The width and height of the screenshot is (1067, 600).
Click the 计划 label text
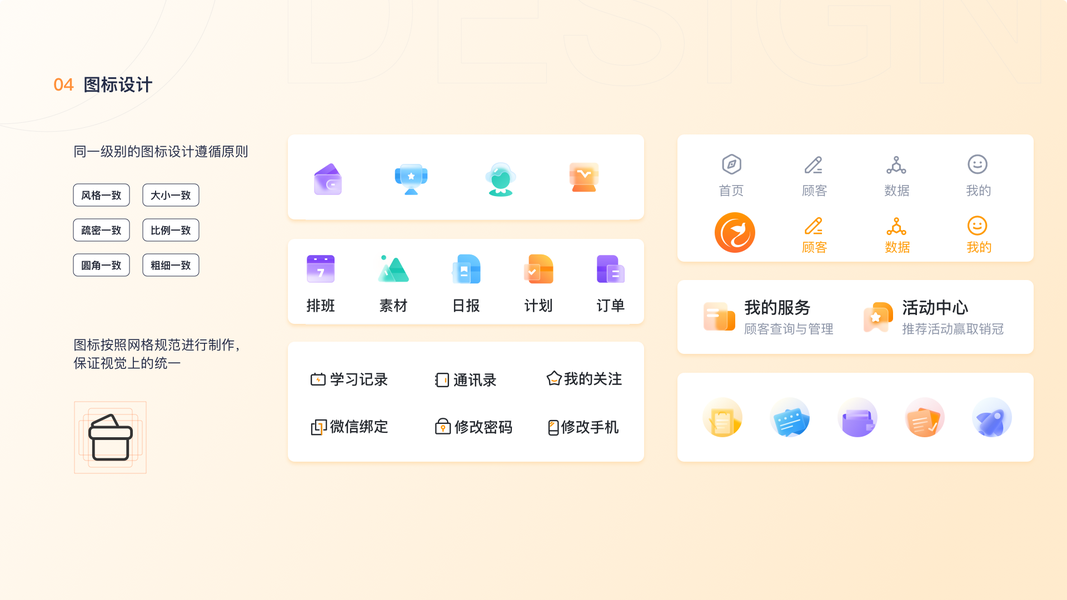[x=538, y=305]
